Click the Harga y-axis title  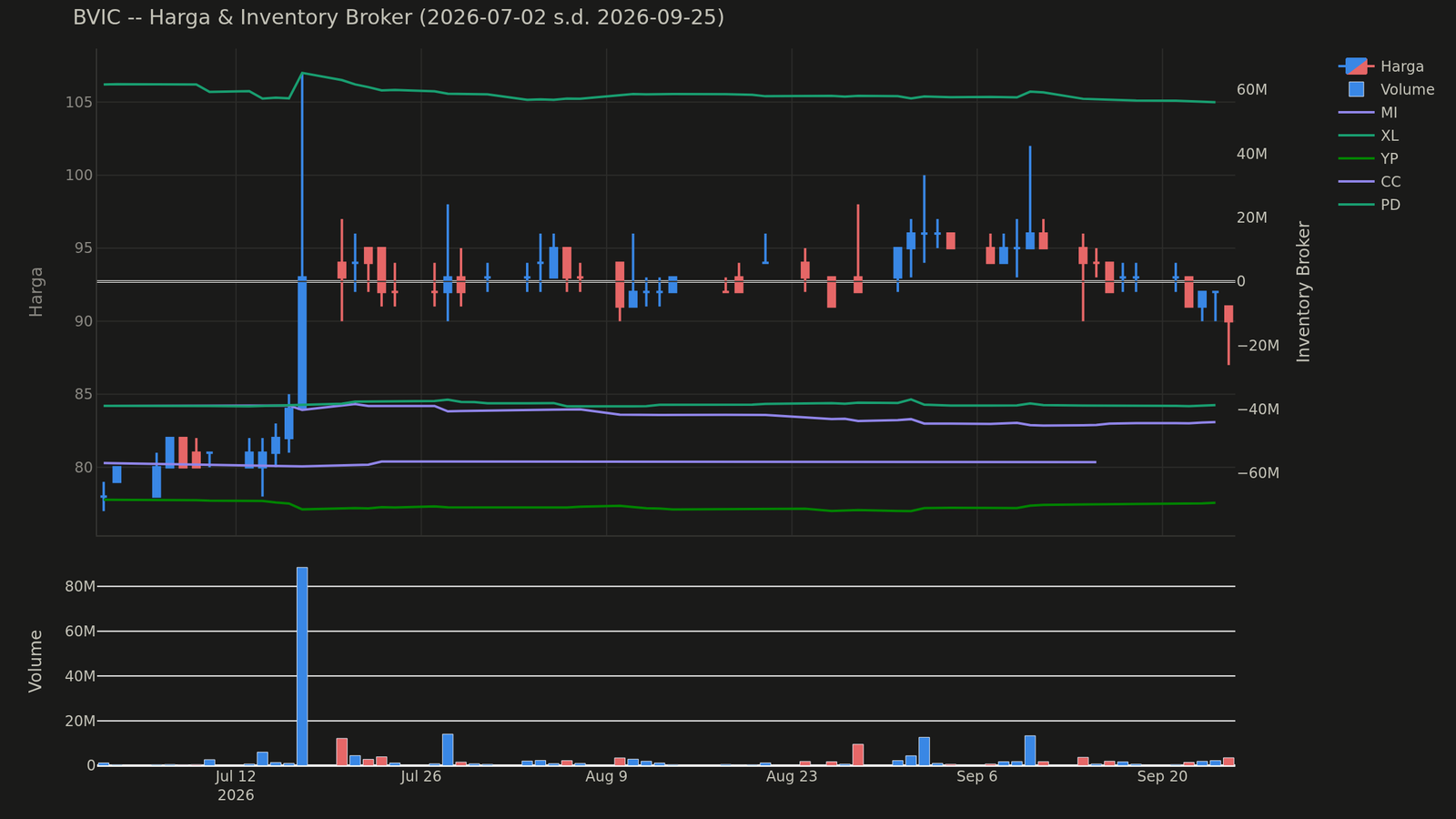click(x=36, y=292)
